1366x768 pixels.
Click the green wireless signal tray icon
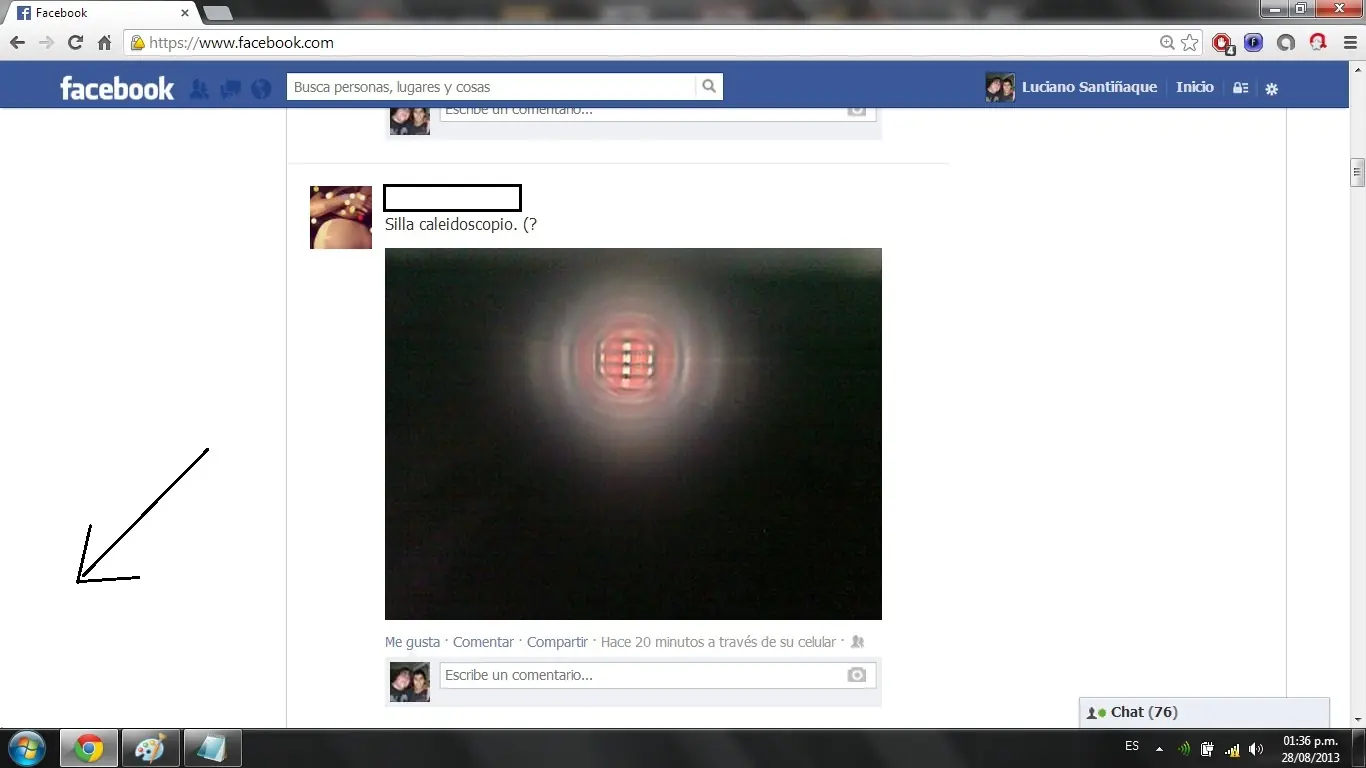1184,748
